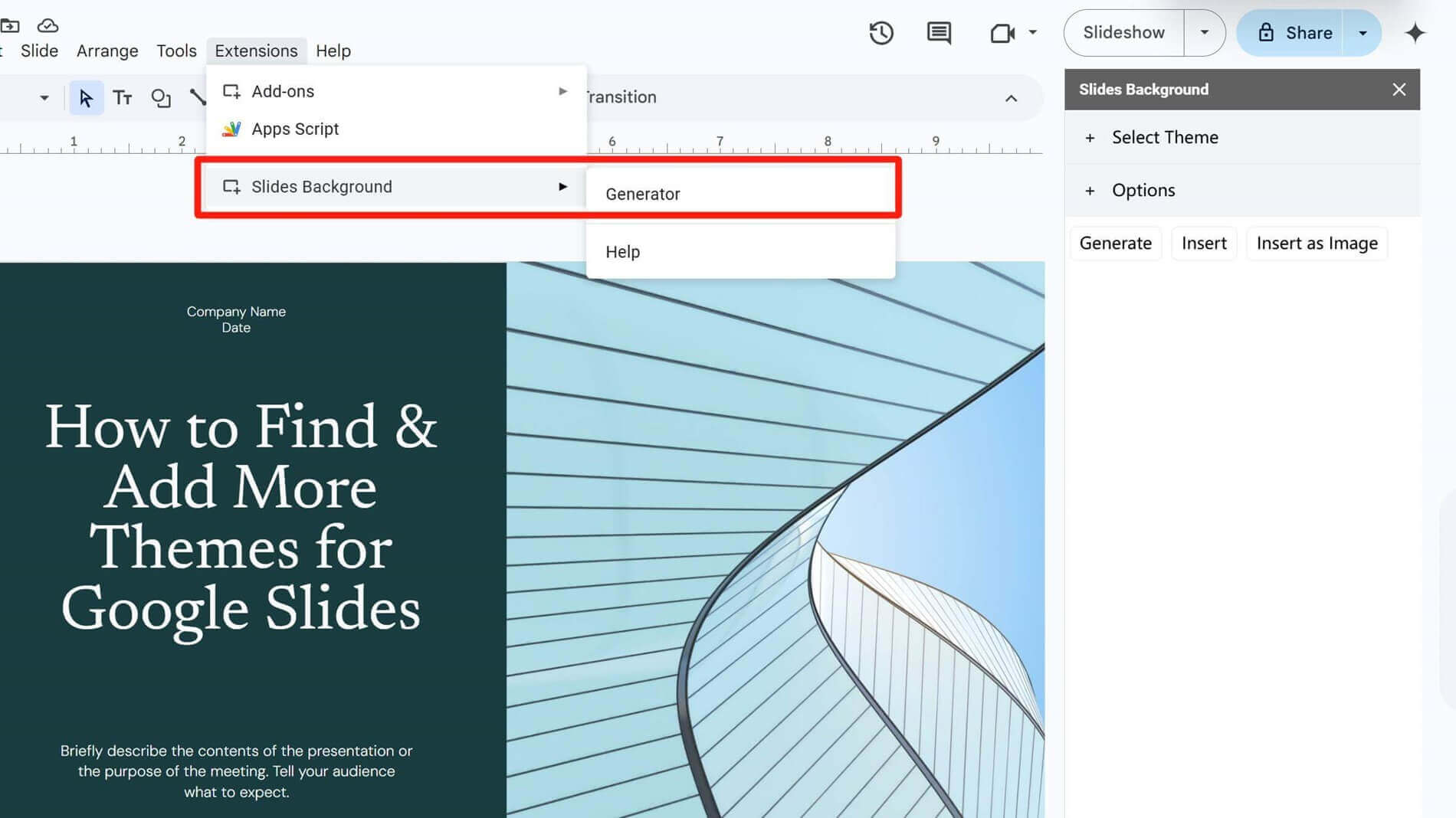
Task: Click the Transition toolbar button
Action: point(621,97)
